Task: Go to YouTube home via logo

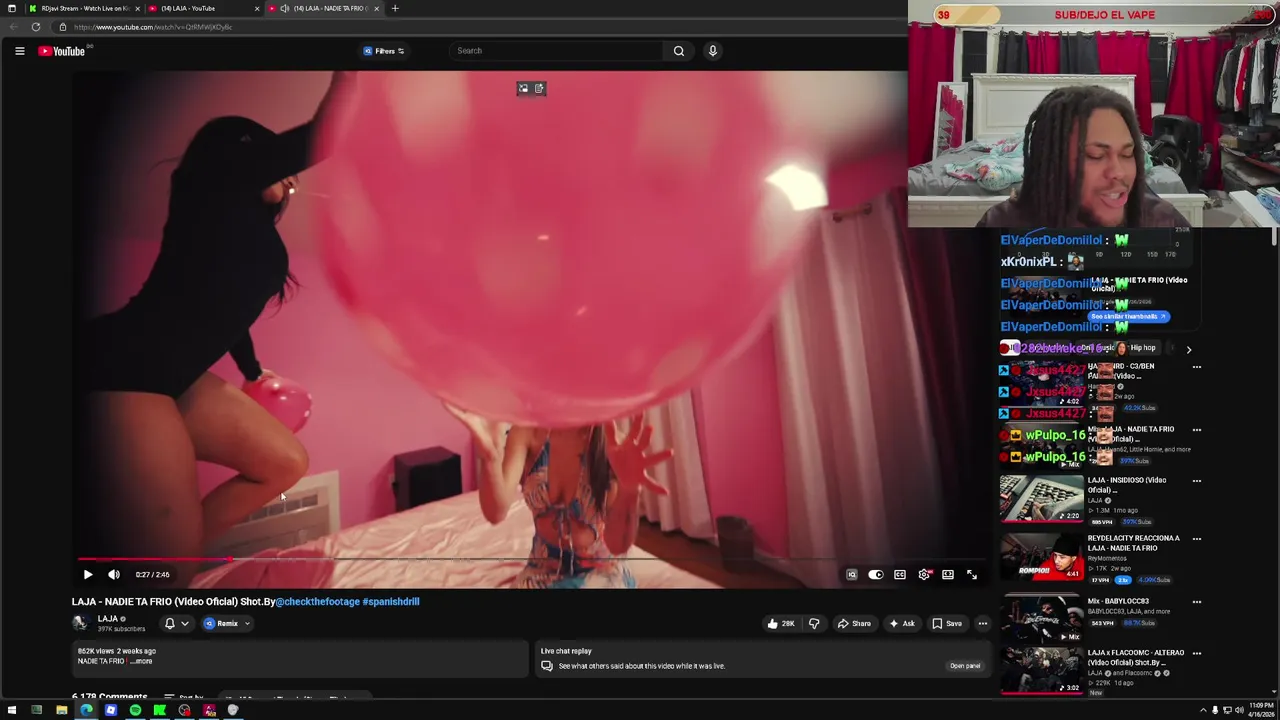Action: tap(62, 51)
